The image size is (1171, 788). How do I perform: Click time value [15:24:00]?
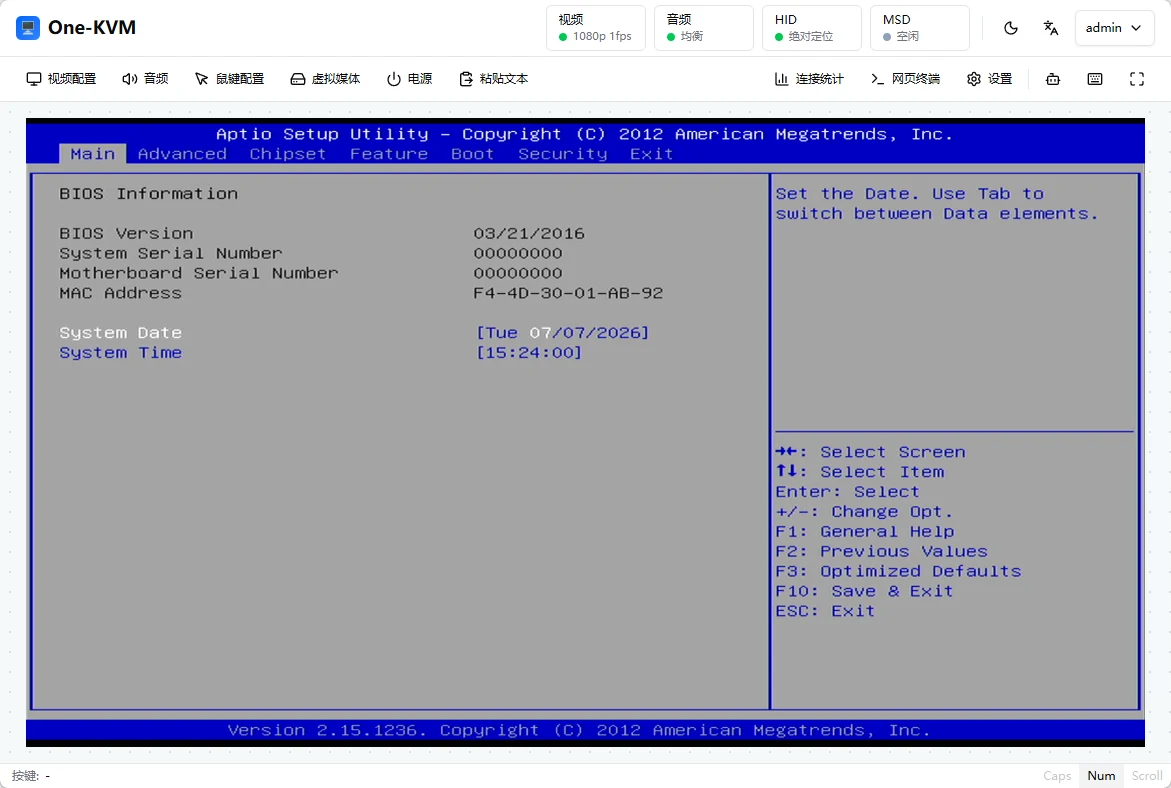[x=529, y=353]
